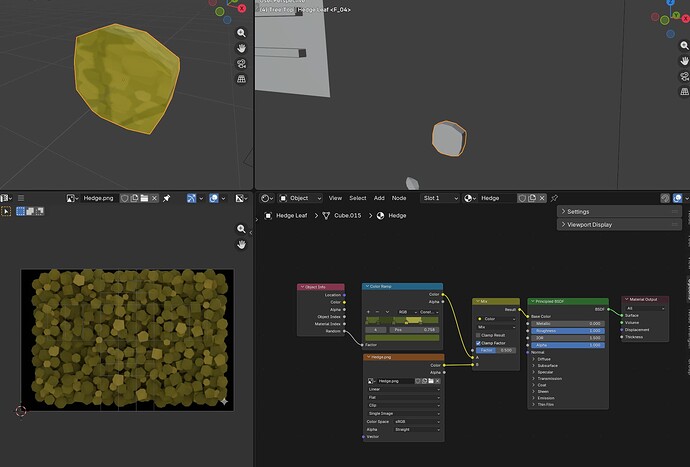Image resolution: width=690 pixels, height=467 pixels.
Task: Unlink Hedge.png with X in image editor header
Action: click(x=154, y=199)
